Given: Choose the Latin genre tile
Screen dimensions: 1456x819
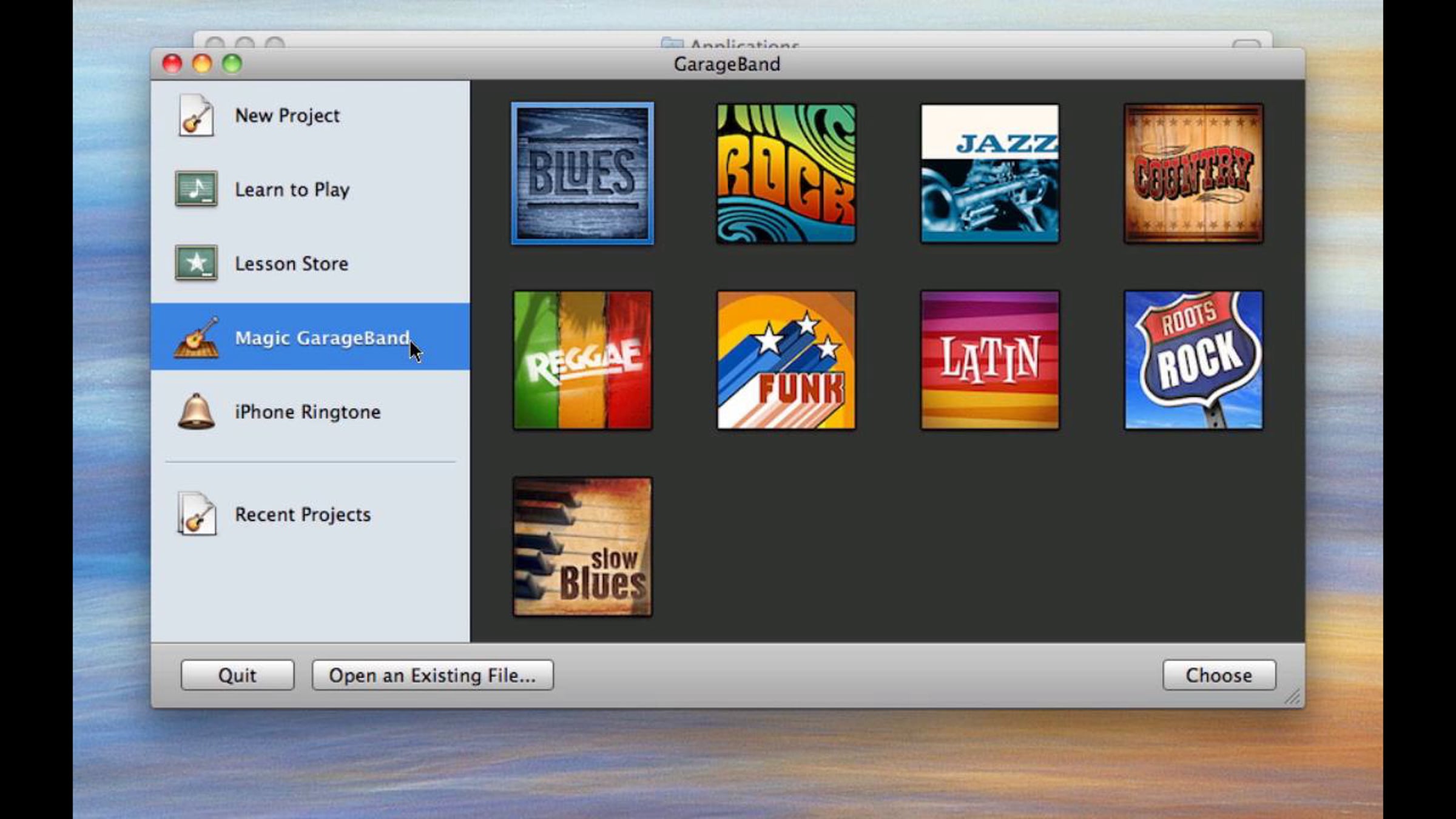Looking at the screenshot, I should [x=989, y=360].
